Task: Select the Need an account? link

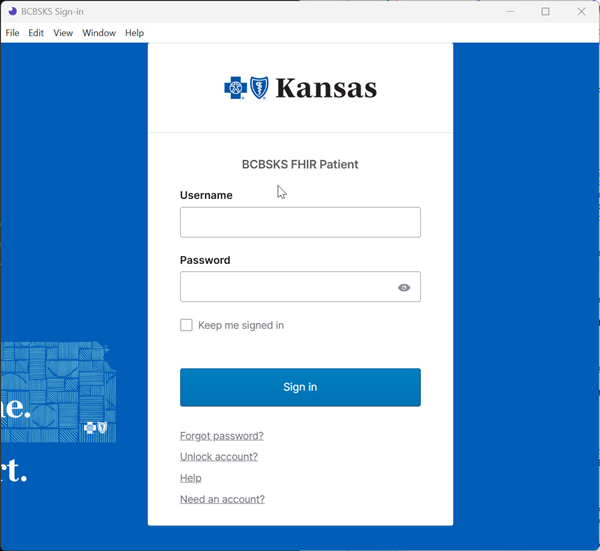Action: coord(222,499)
